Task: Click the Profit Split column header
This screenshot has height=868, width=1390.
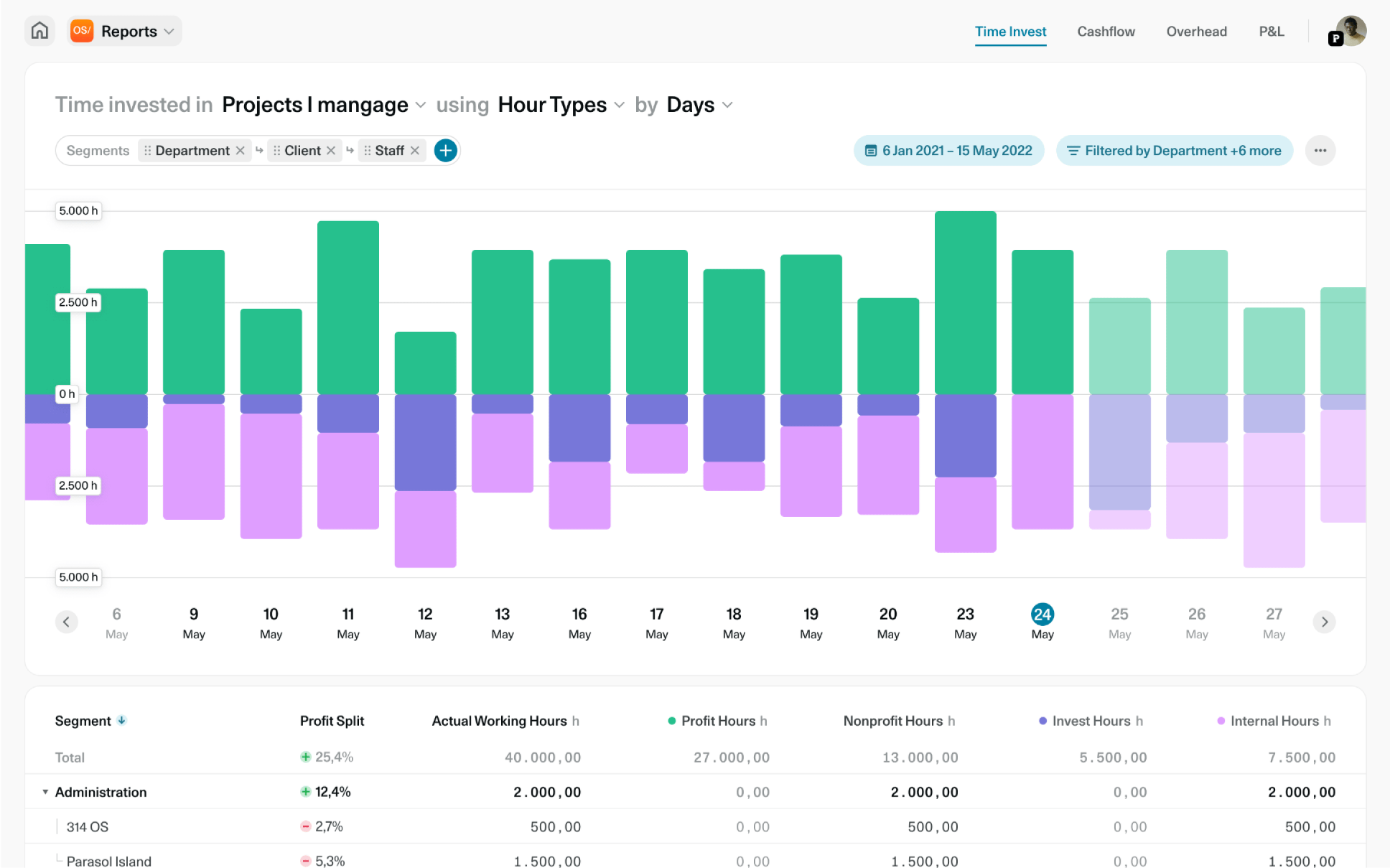Action: tap(332, 721)
